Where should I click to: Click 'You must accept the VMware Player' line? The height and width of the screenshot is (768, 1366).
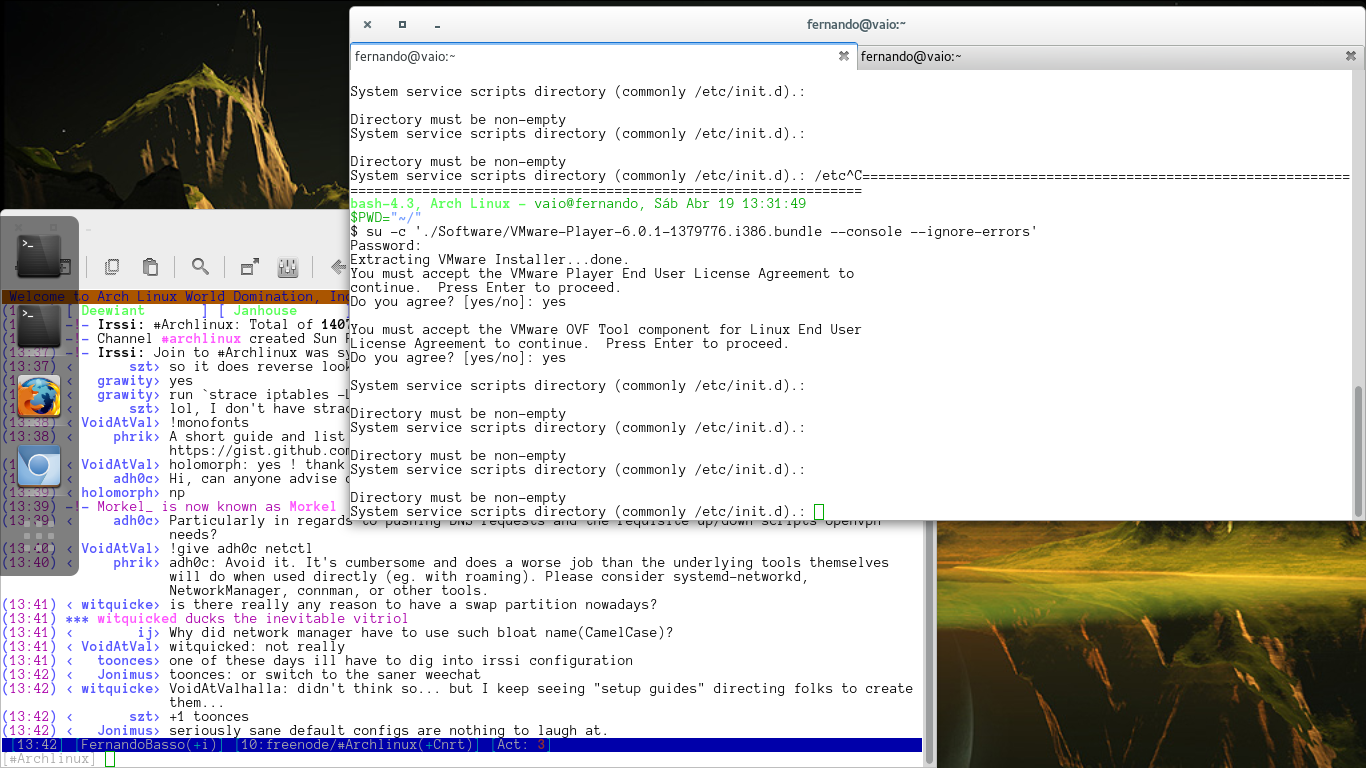click(x=602, y=274)
